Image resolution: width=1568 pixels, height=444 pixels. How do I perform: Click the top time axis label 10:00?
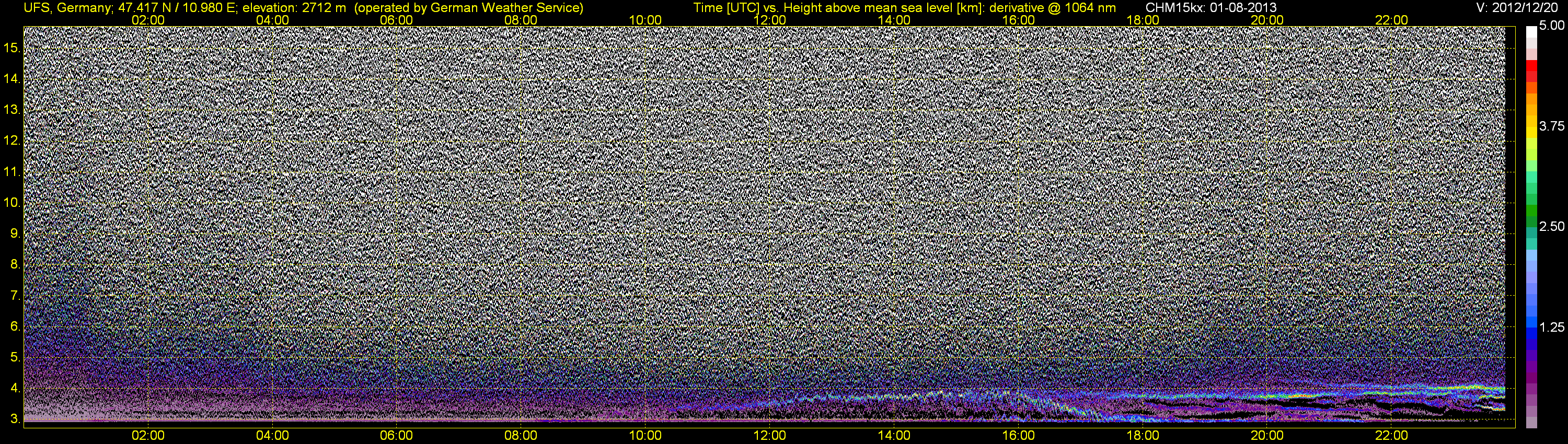[645, 20]
